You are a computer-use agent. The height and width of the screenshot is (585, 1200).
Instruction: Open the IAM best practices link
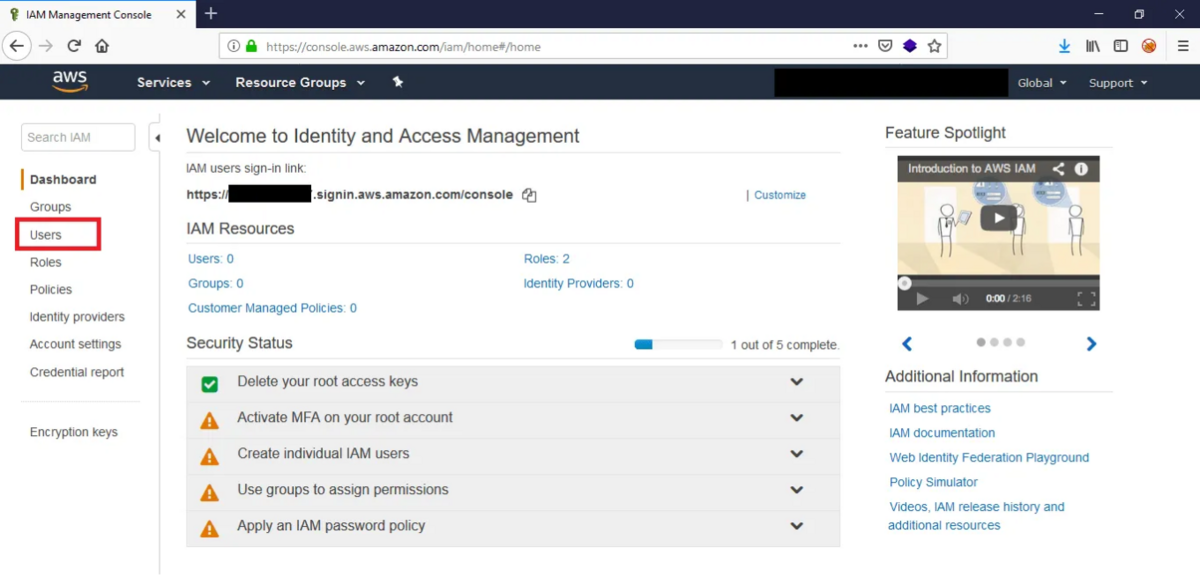coord(940,408)
